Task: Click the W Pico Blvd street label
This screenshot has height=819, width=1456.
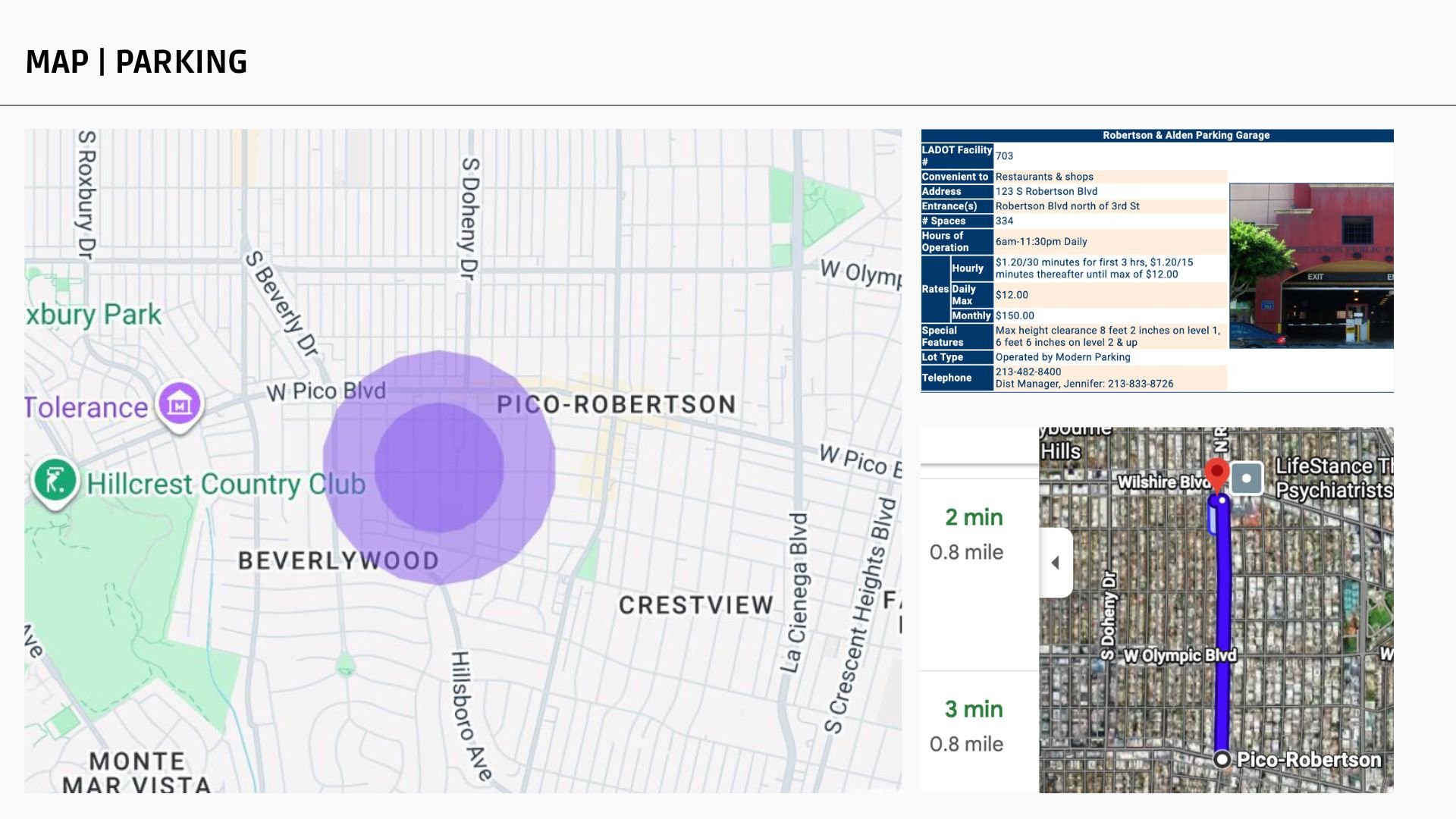Action: (x=326, y=391)
